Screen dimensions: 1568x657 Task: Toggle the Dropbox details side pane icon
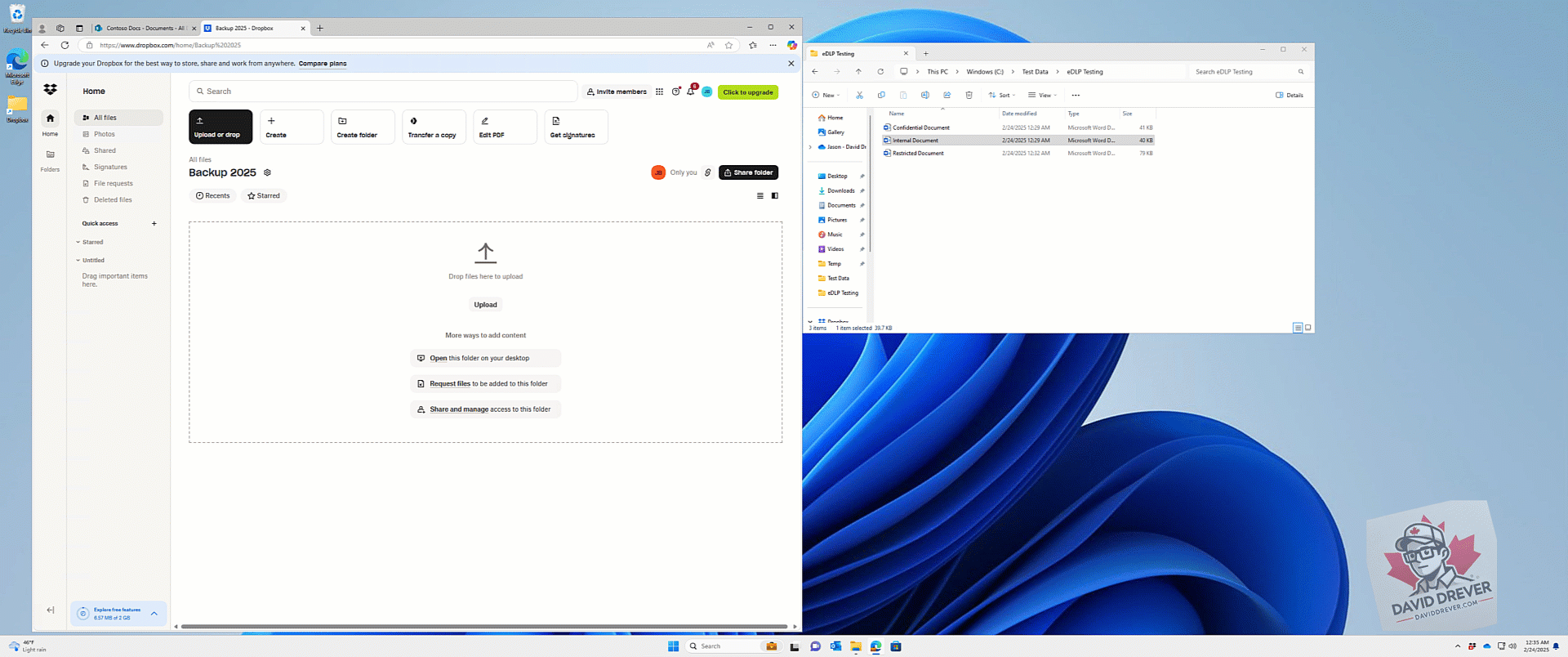[x=775, y=195]
